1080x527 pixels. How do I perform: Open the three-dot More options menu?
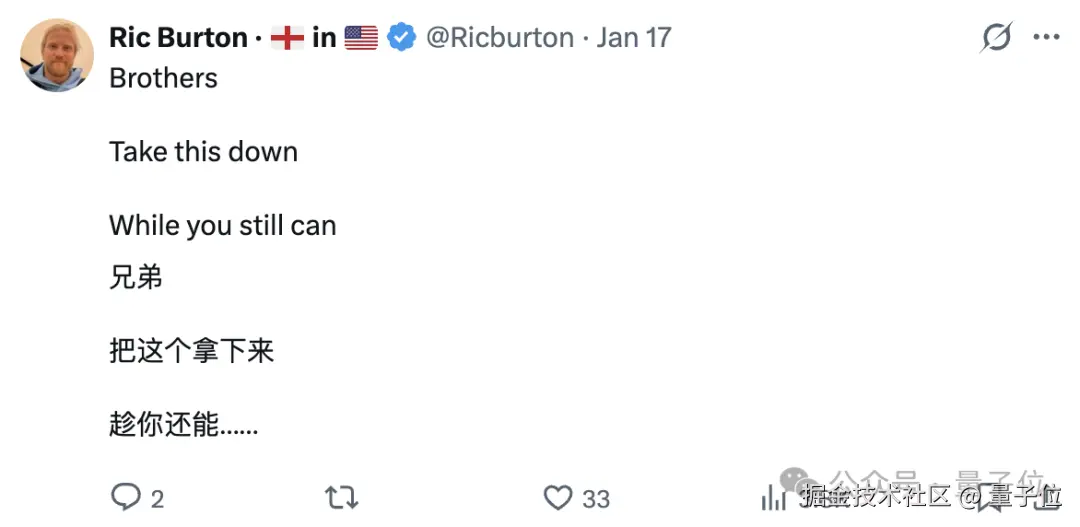point(1046,38)
